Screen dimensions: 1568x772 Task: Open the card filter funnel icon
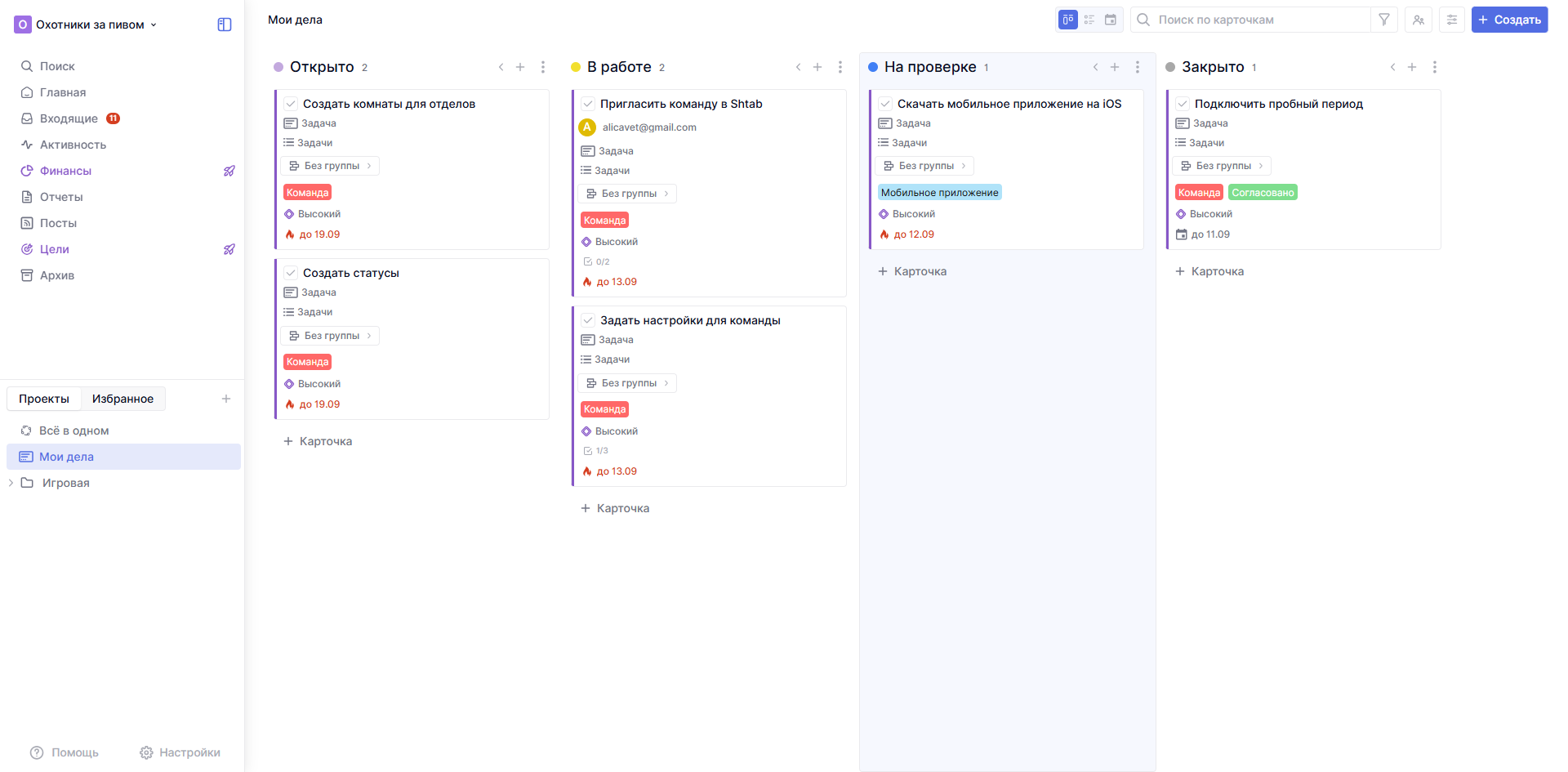(1384, 20)
